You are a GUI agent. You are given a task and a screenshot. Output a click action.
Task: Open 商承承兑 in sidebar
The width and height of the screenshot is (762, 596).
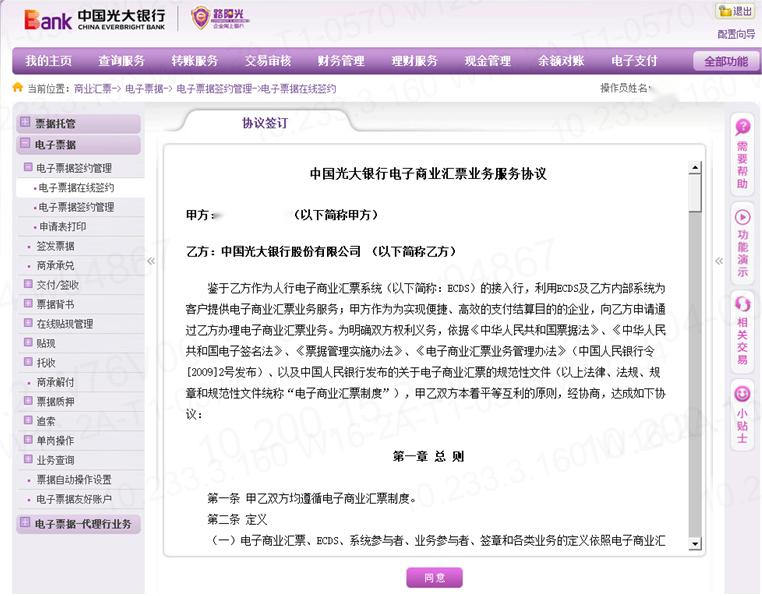coord(55,265)
